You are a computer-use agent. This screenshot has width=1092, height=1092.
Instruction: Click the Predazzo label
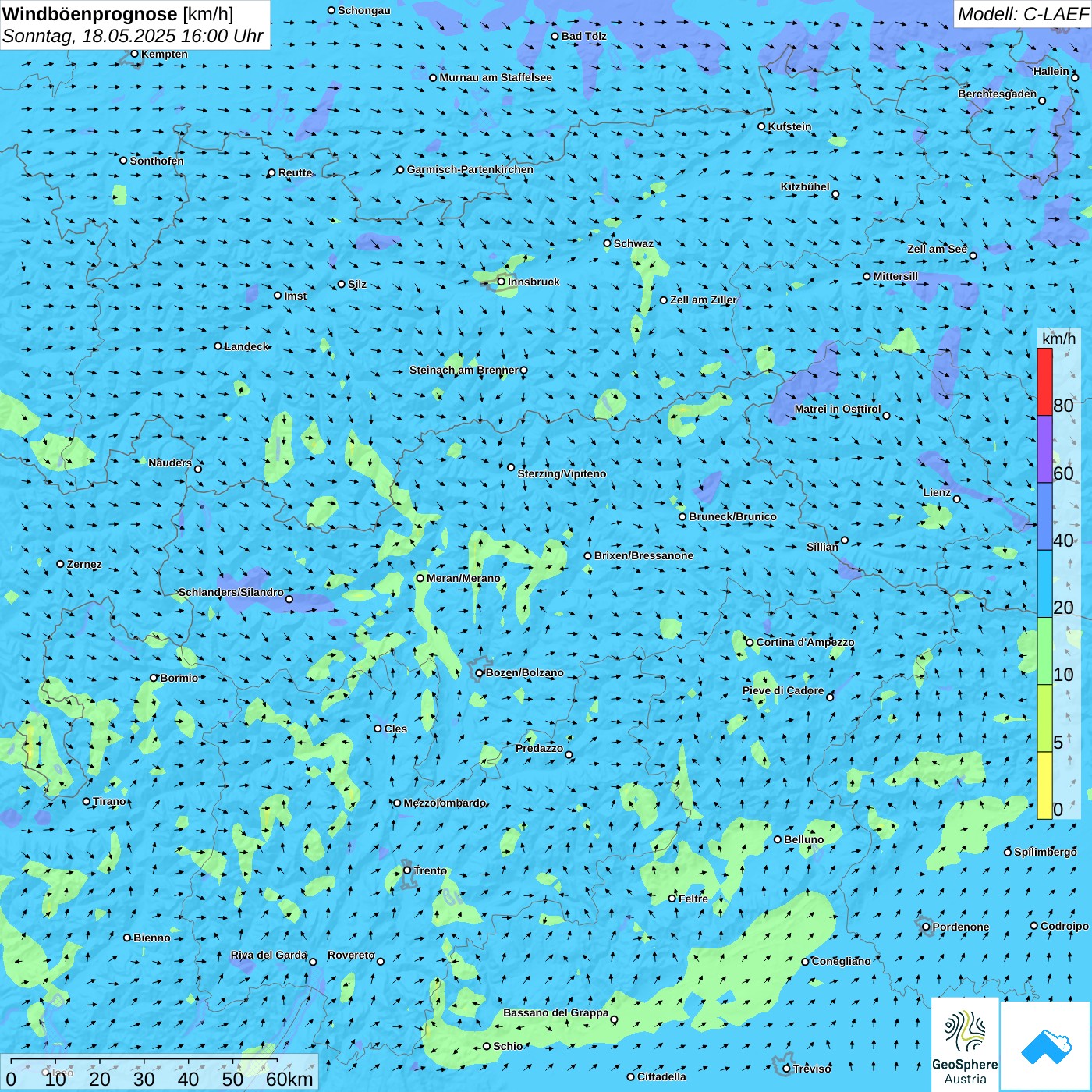click(x=540, y=748)
